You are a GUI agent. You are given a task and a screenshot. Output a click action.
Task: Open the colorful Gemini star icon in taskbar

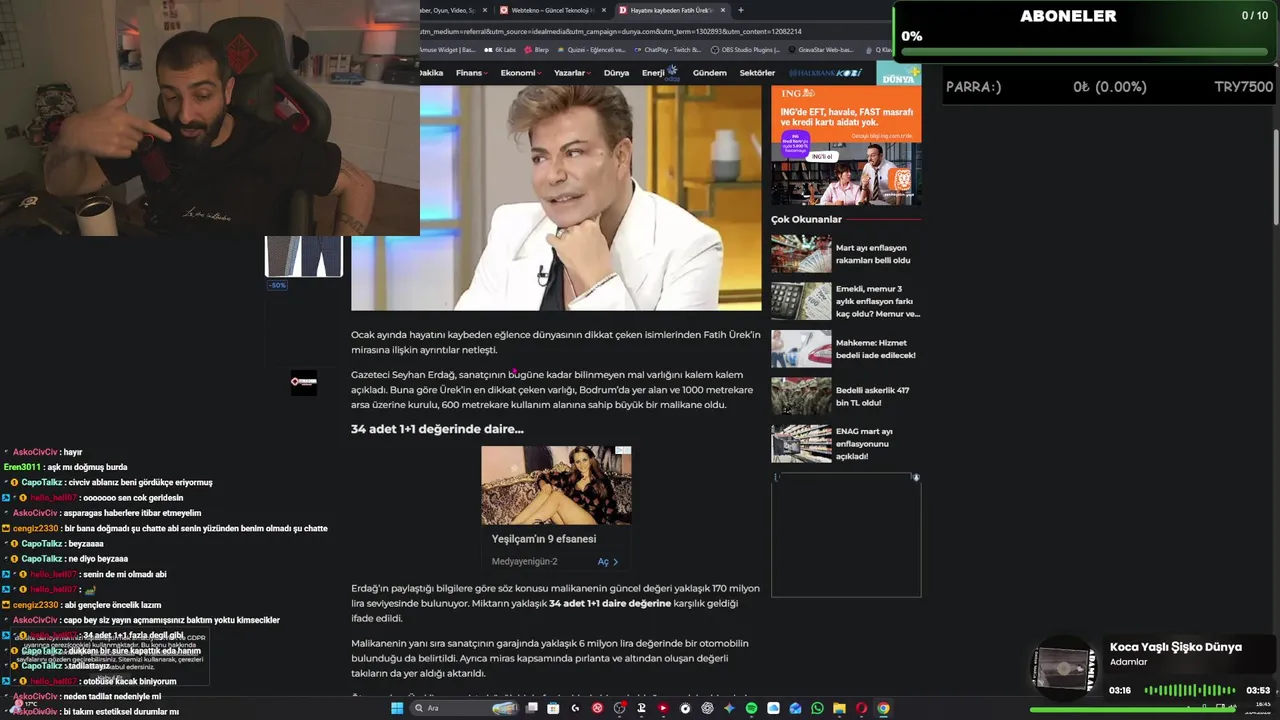pos(729,708)
